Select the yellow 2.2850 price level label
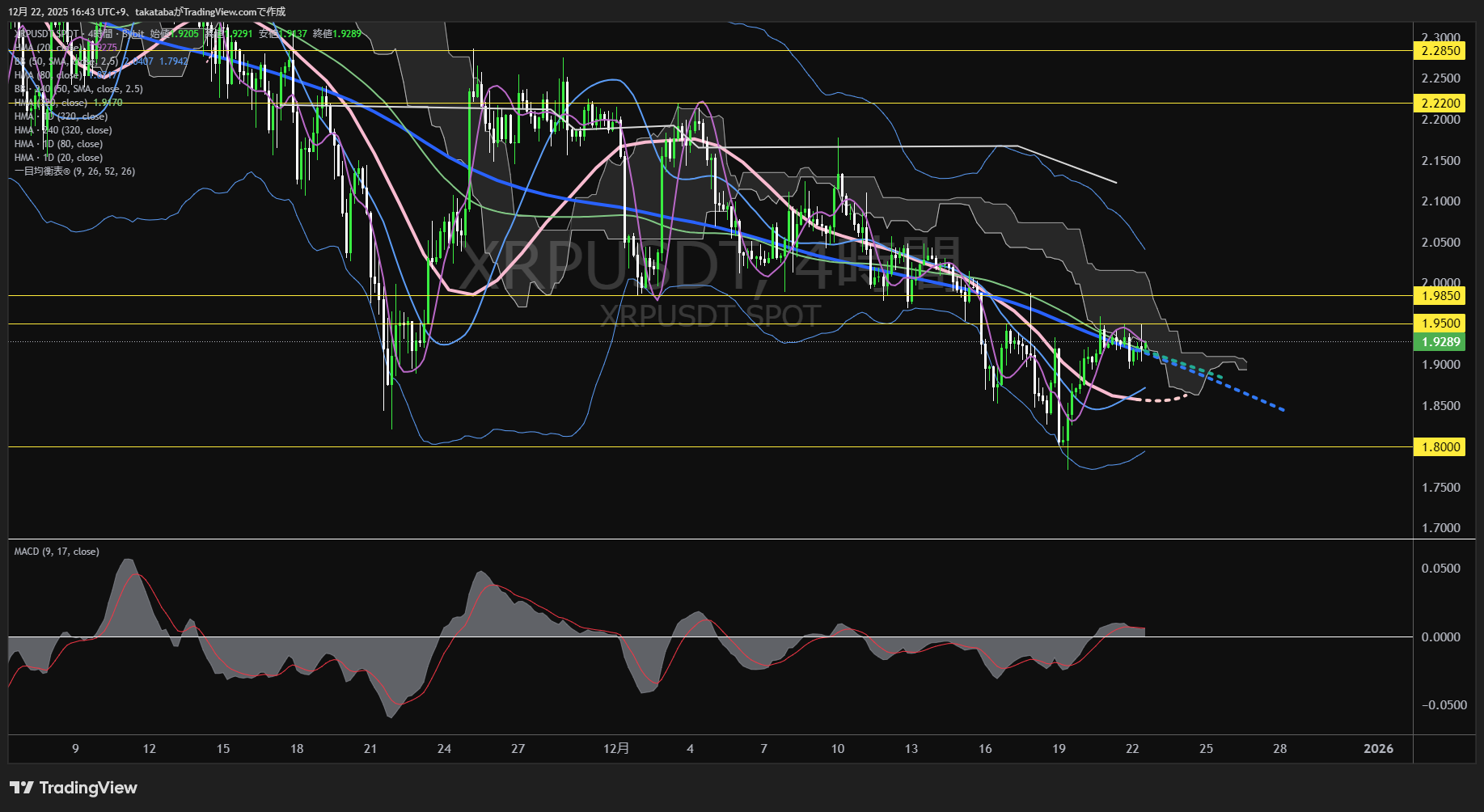Image resolution: width=1484 pixels, height=812 pixels. click(1440, 51)
